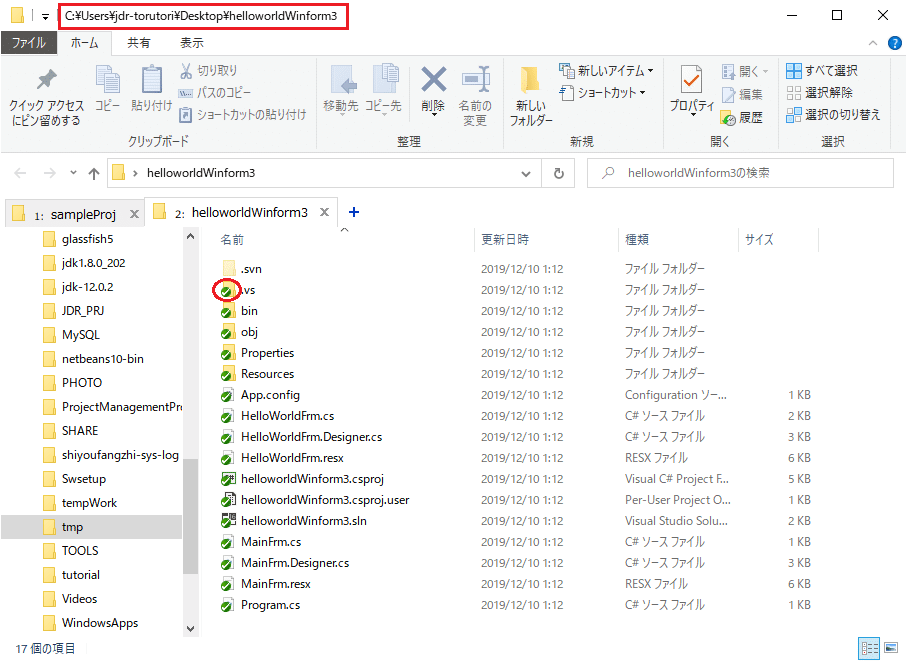Open the Quick Access Toolbar customize arrow

click(45, 16)
